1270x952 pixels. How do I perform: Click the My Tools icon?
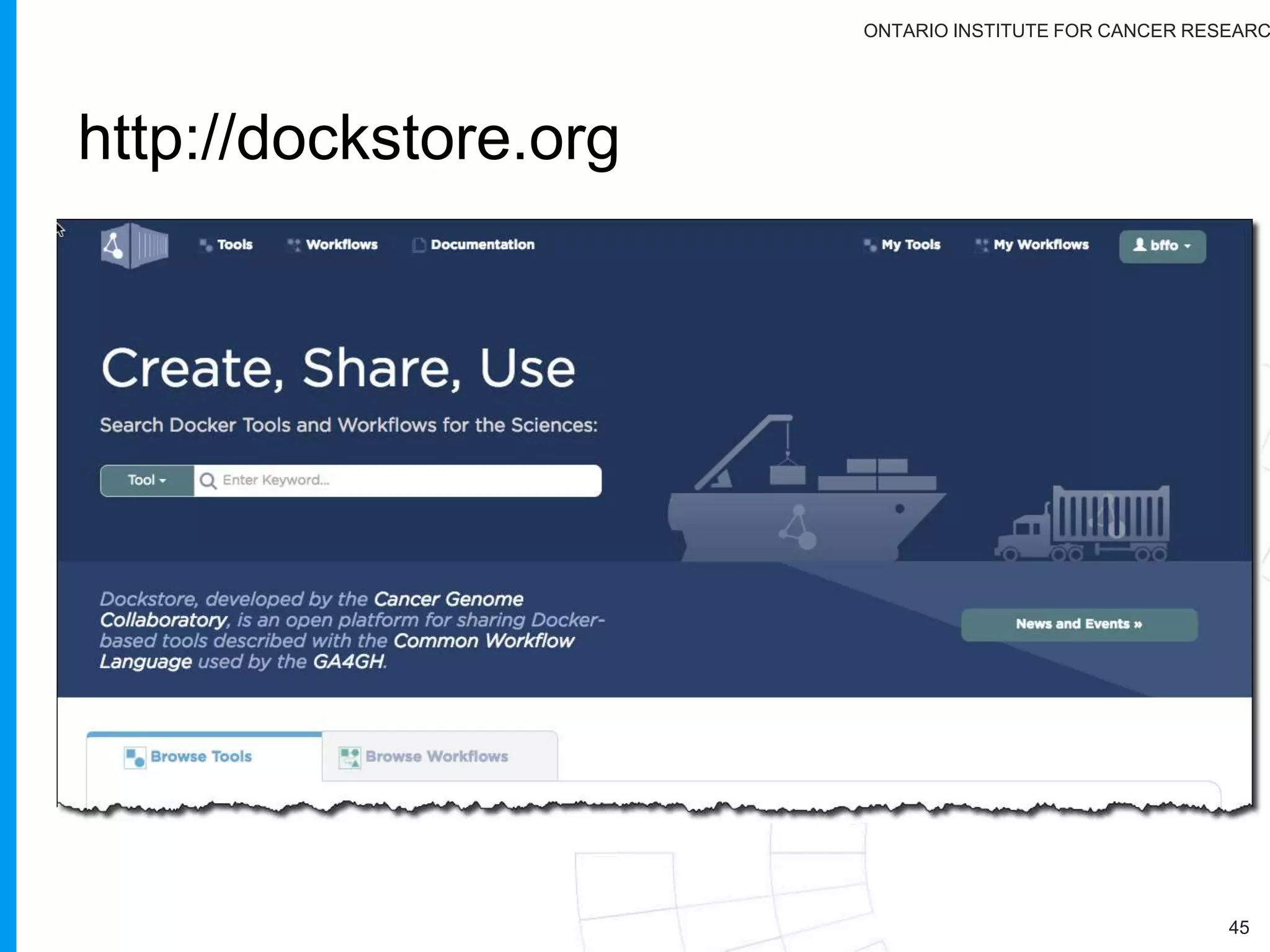click(x=870, y=245)
